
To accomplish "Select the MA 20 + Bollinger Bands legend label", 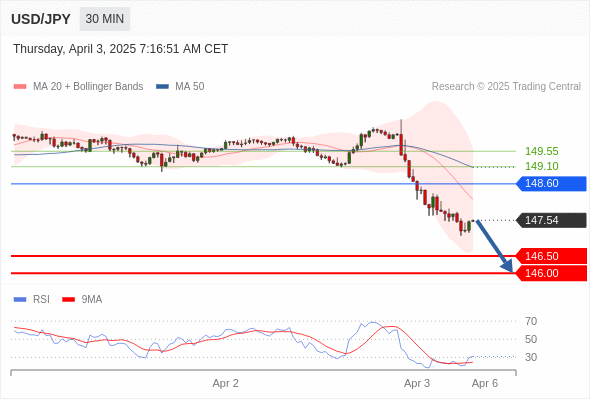I will point(88,87).
